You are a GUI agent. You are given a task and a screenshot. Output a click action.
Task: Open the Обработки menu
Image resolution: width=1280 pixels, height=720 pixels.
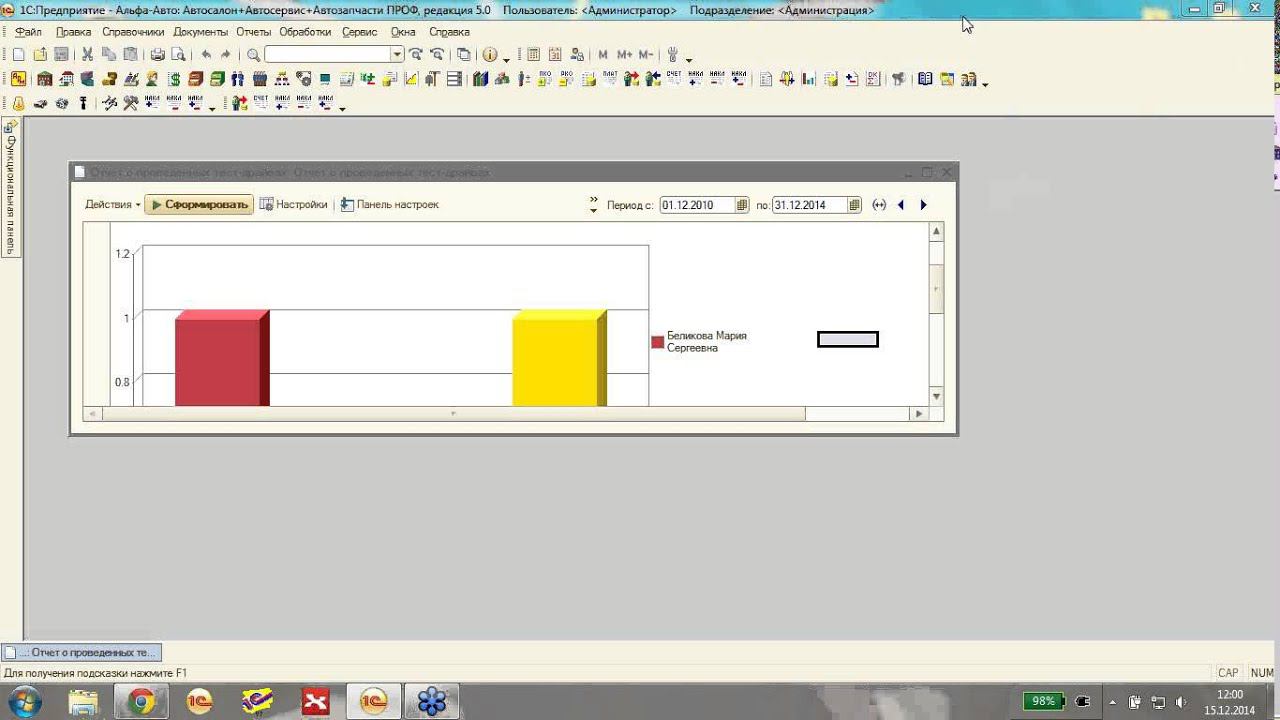point(305,32)
